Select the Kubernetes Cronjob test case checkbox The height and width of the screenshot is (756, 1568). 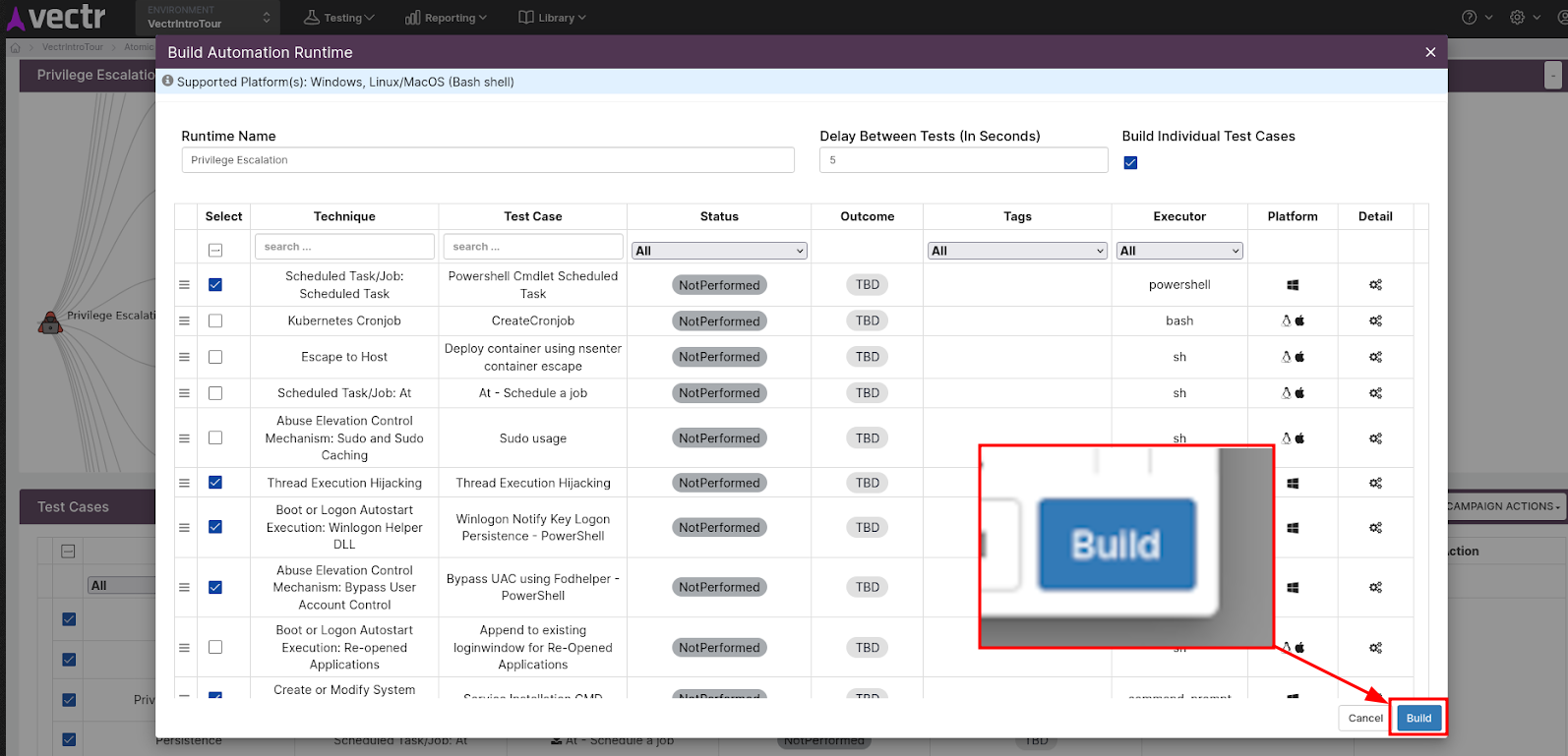(x=215, y=320)
